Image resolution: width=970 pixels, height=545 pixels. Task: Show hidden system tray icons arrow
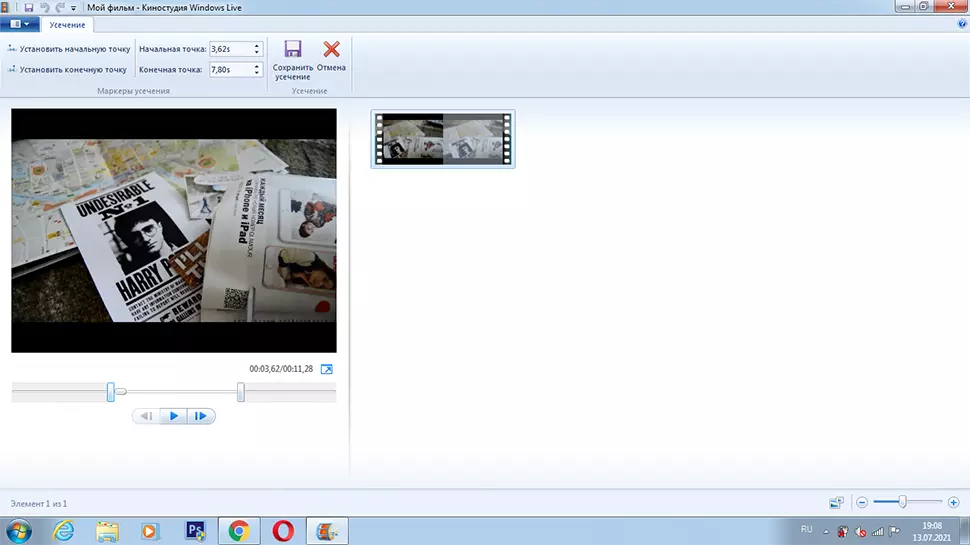click(826, 529)
